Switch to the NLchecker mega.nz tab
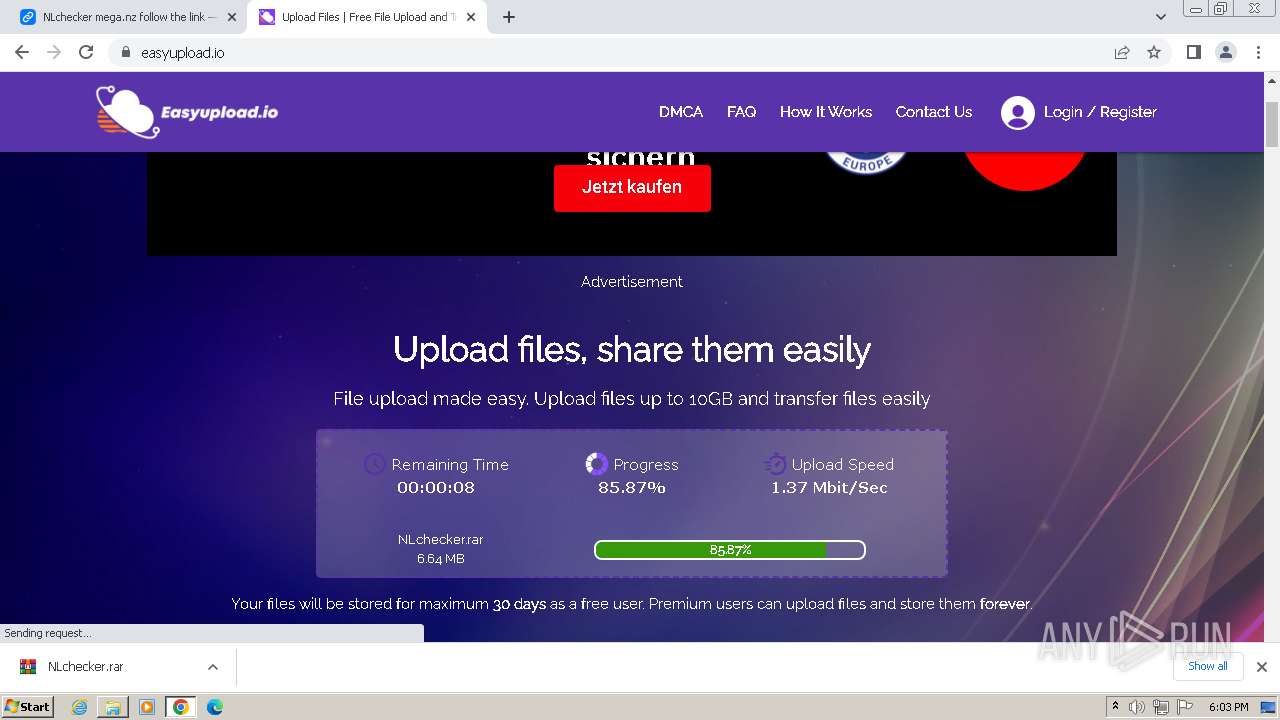 coord(128,17)
